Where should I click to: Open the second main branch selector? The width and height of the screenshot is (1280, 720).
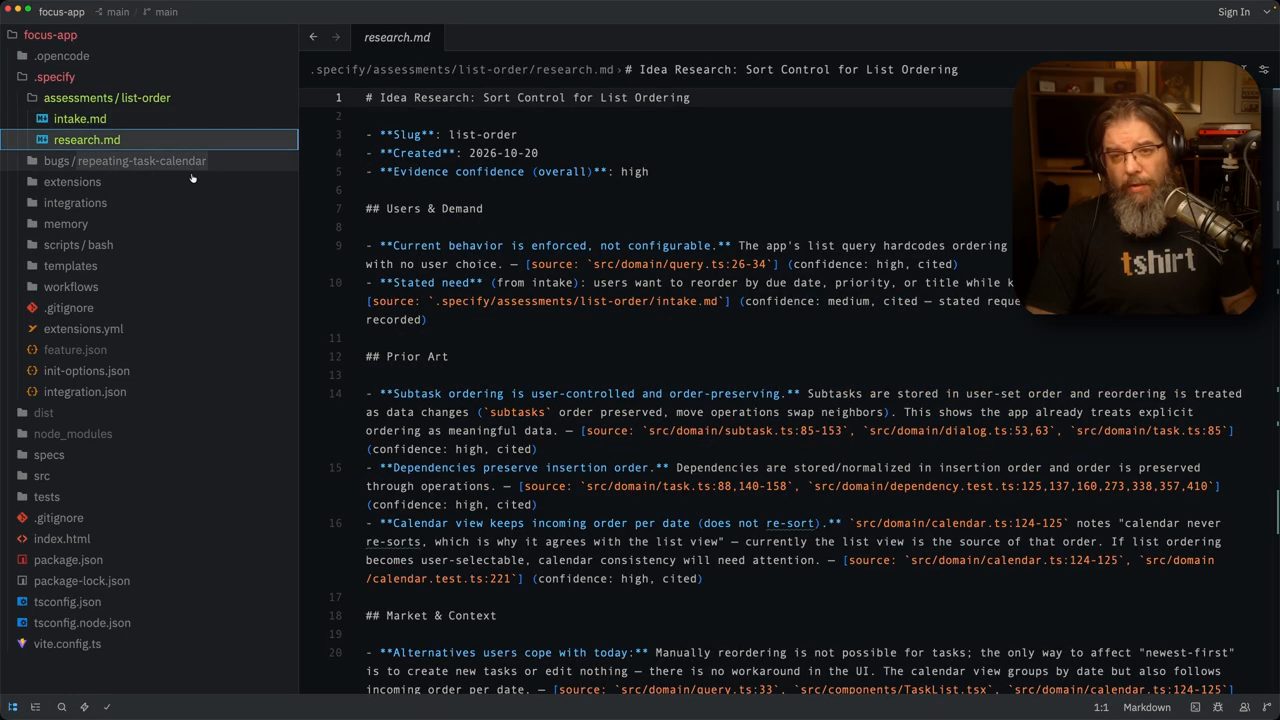click(x=160, y=12)
